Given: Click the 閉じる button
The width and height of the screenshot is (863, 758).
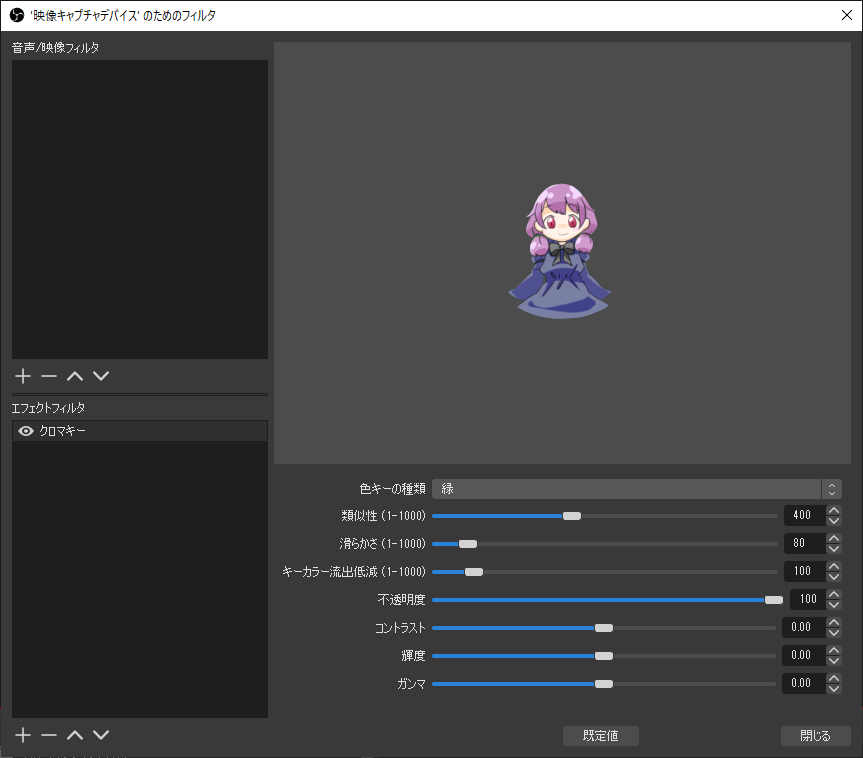Looking at the screenshot, I should (x=816, y=736).
